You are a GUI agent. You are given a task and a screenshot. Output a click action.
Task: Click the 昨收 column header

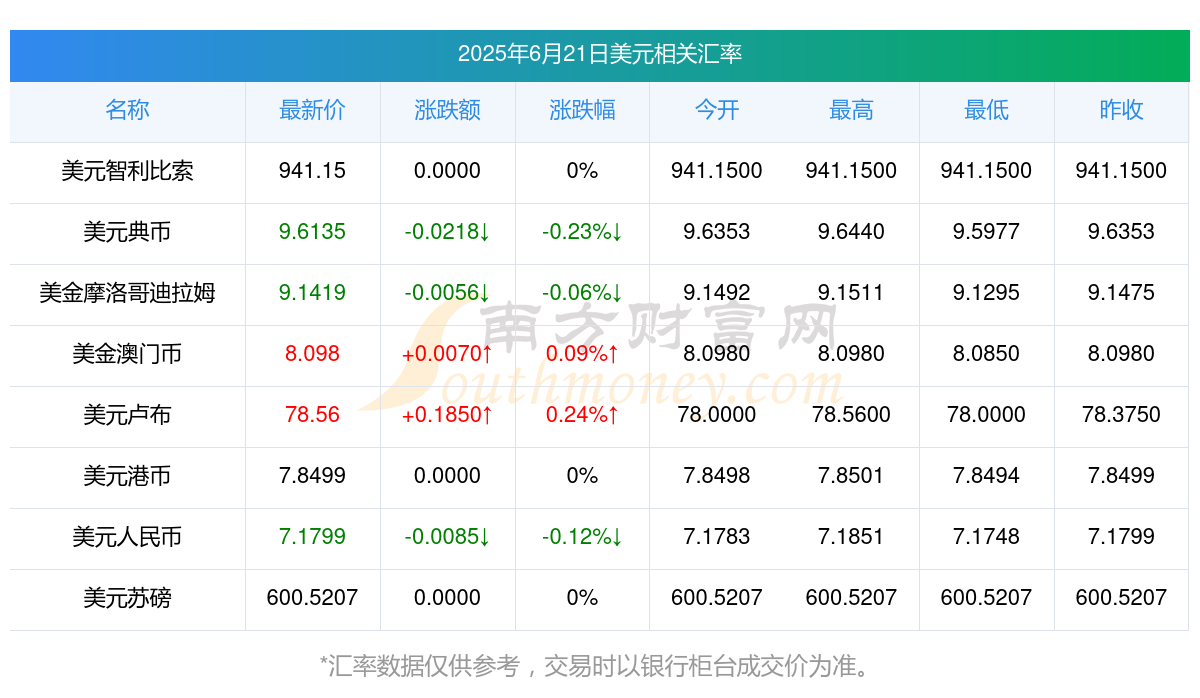[1121, 111]
